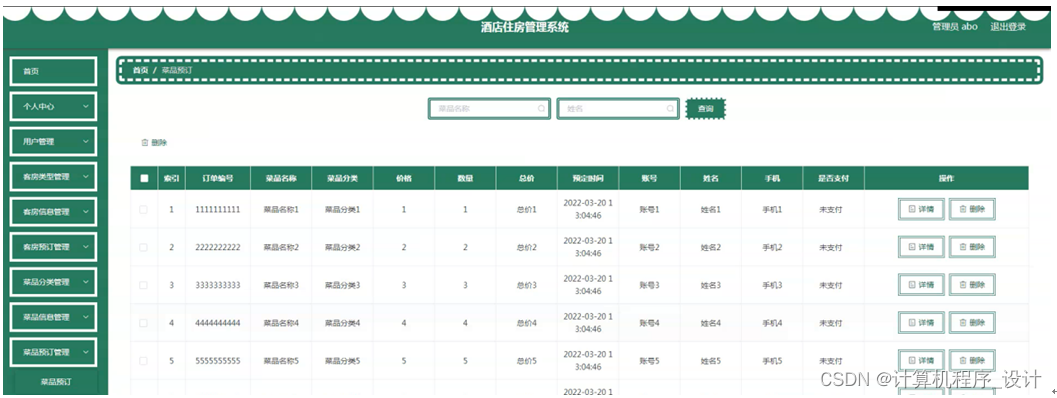Check the row 1 checkbox
The image size is (1057, 398).
click(x=143, y=210)
